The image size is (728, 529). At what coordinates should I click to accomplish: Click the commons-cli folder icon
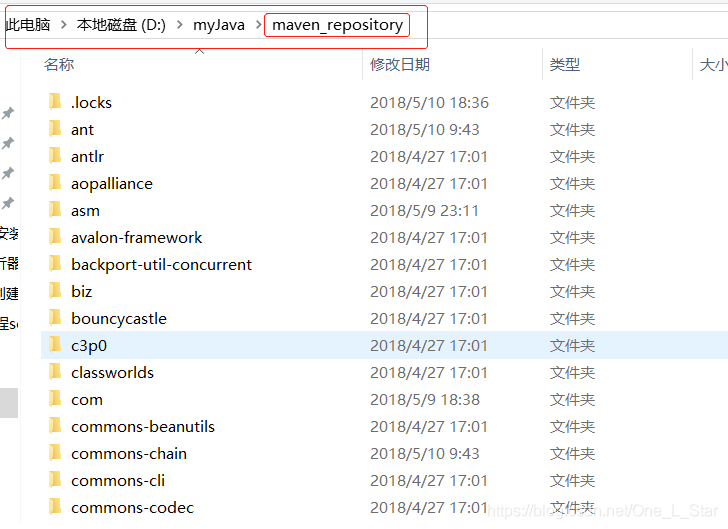[55, 479]
